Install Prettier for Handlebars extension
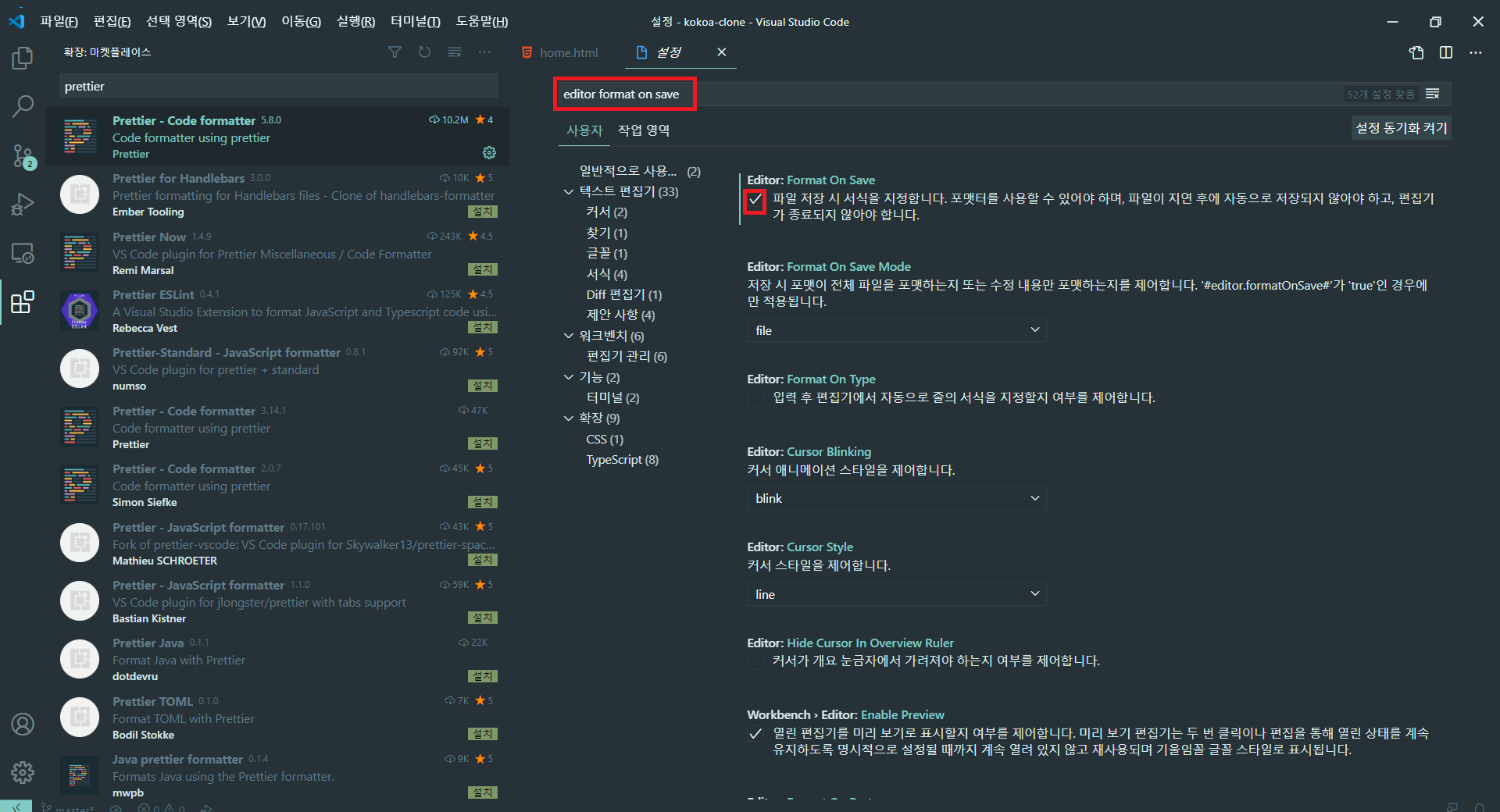 click(483, 212)
